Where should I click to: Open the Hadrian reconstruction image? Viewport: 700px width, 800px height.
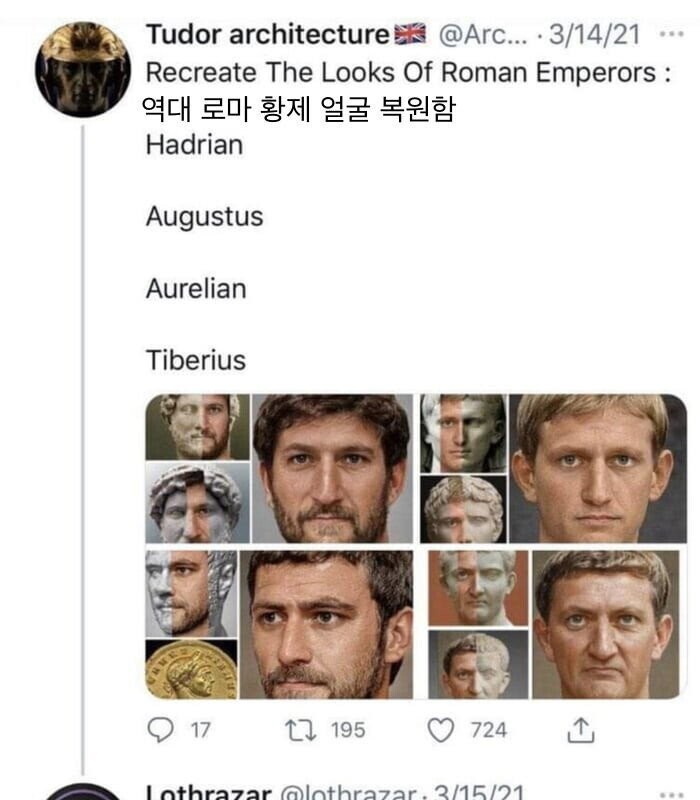click(x=279, y=468)
